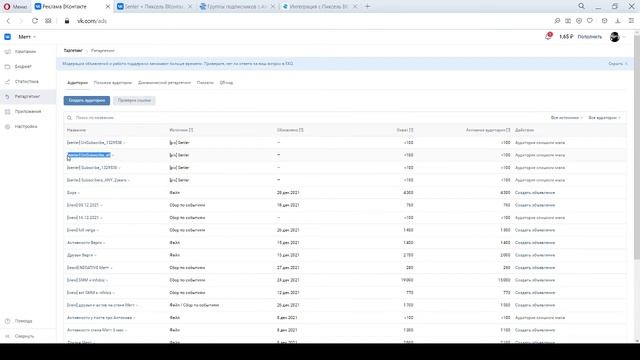Click the 1,65 ₽ balance amount
The height and width of the screenshot is (360, 640).
(566, 37)
